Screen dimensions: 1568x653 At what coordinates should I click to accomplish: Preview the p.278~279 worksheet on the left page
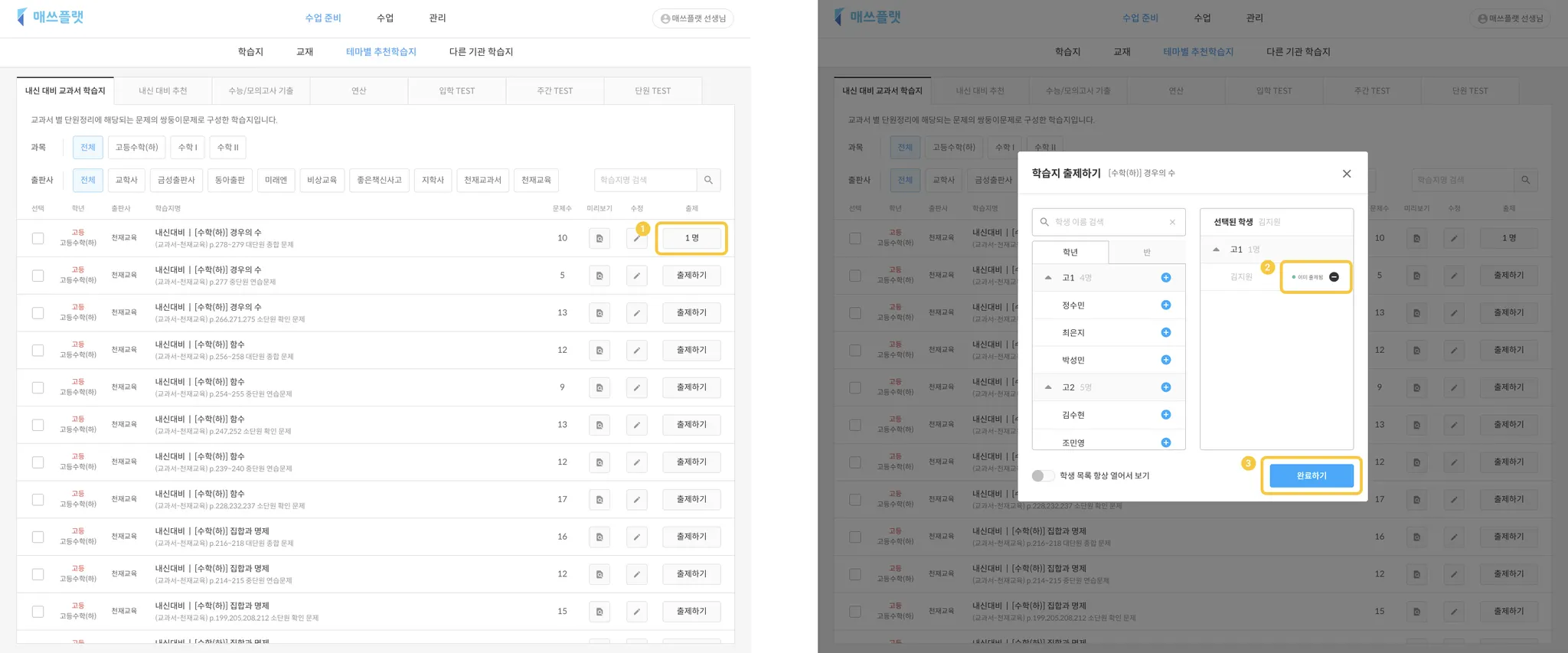(599, 238)
